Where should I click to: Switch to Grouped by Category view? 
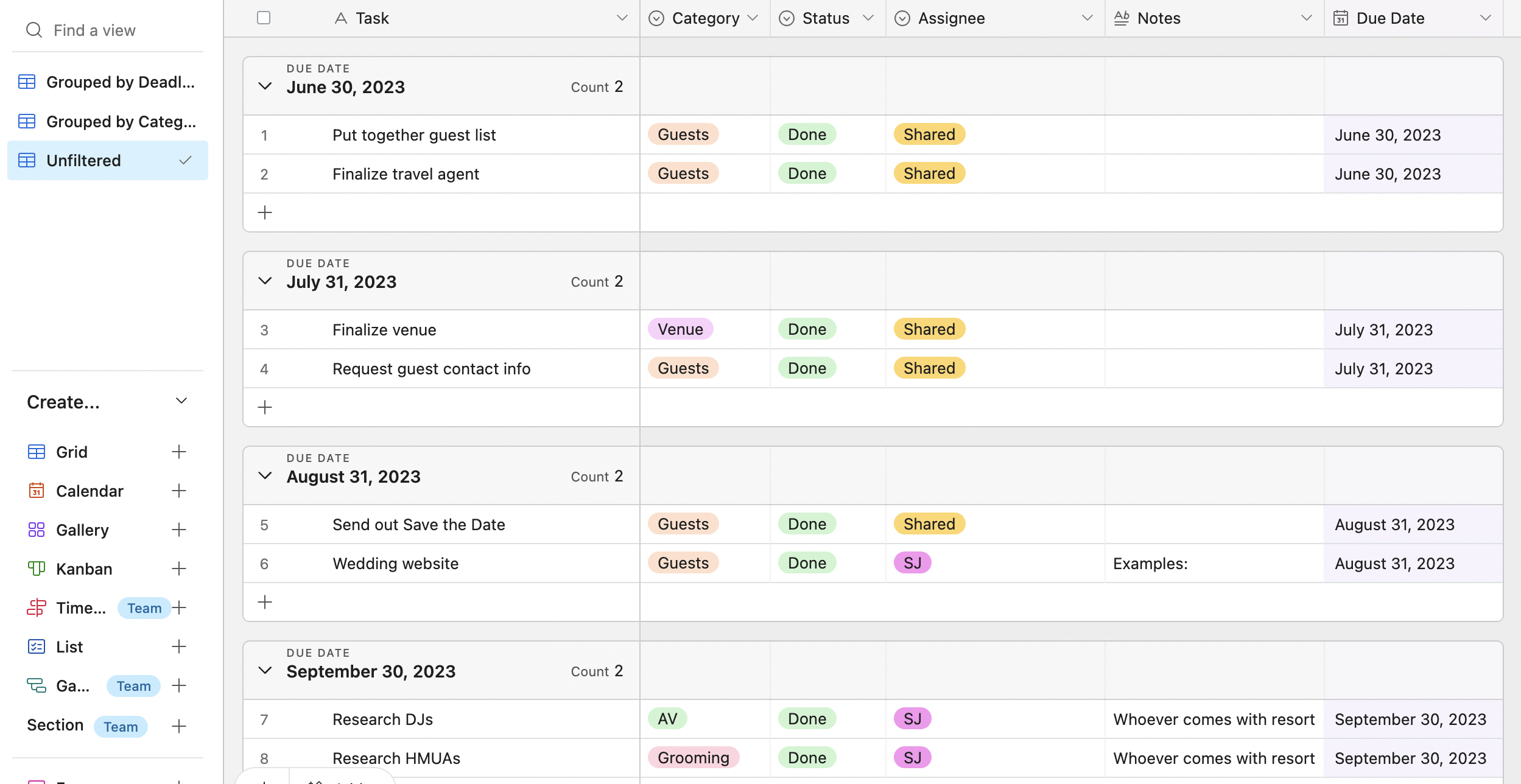119,121
